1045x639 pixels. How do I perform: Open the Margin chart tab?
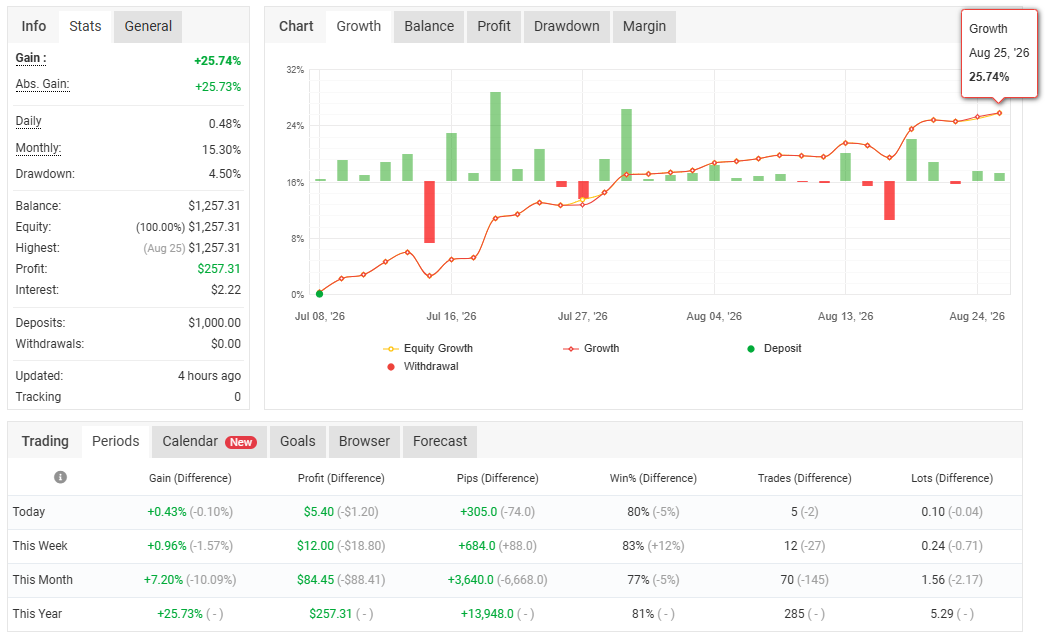coord(644,26)
